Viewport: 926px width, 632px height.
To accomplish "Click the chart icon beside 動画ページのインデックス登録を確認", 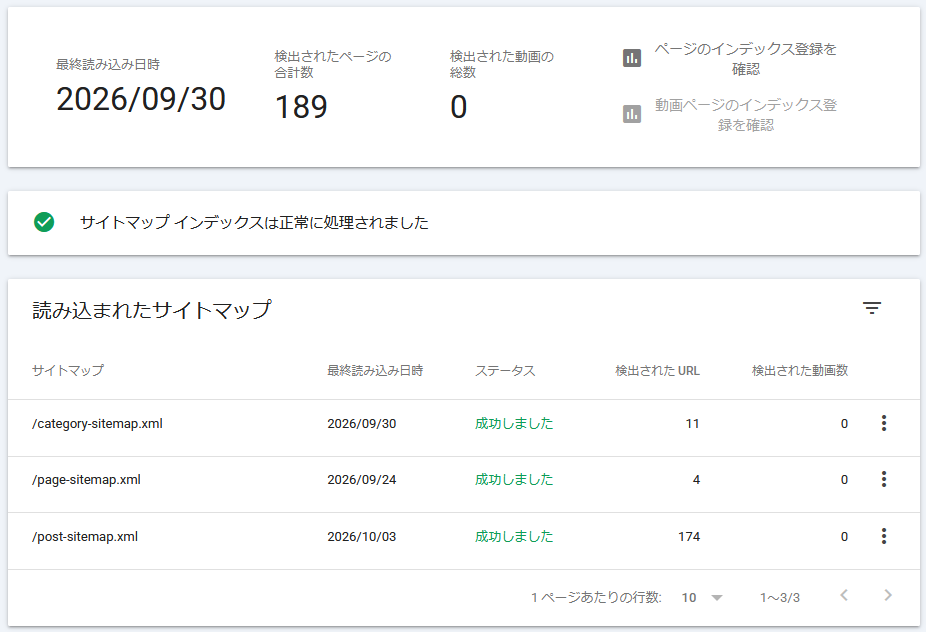I will (632, 113).
